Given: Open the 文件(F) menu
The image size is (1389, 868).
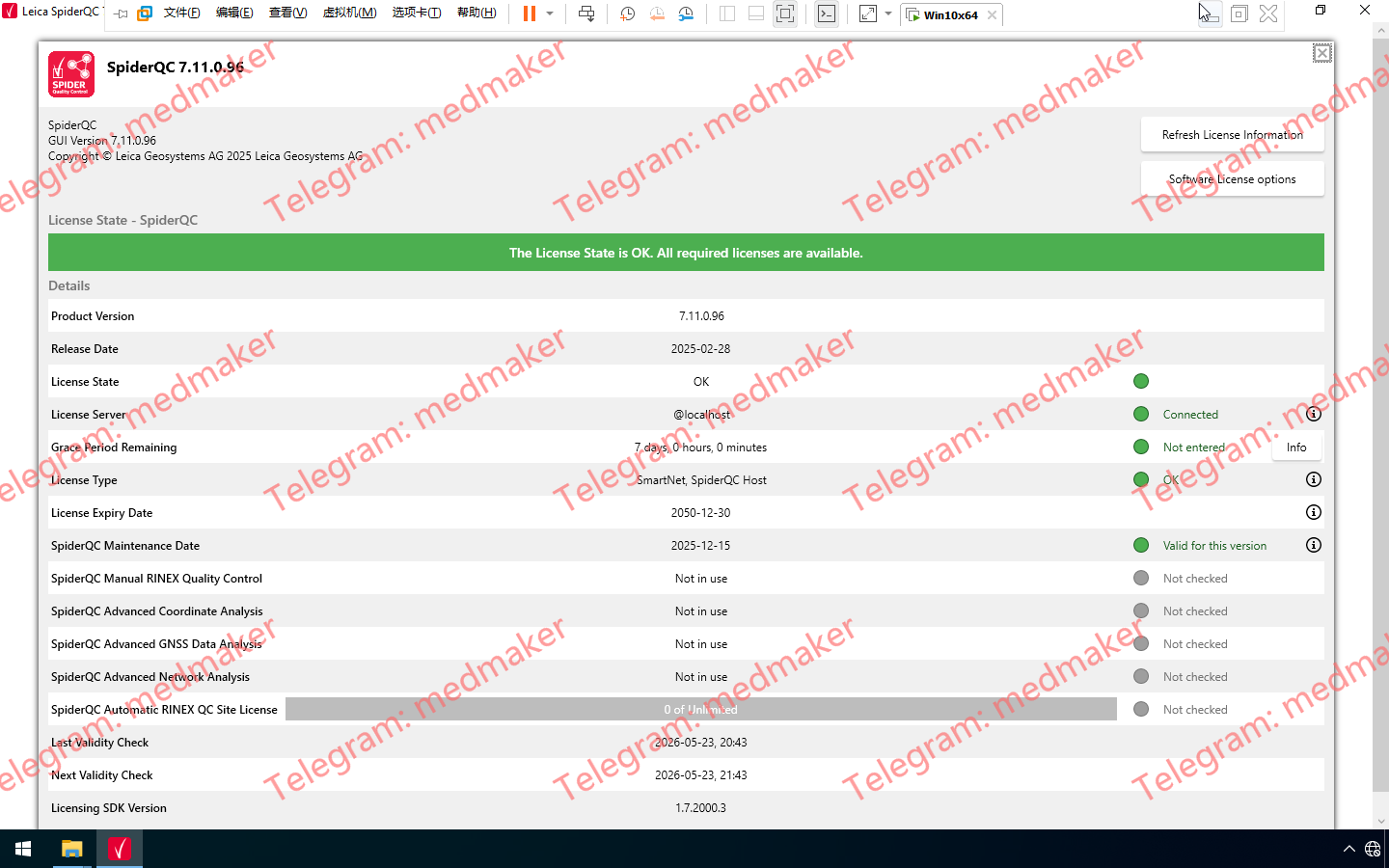Looking at the screenshot, I should coord(182,13).
